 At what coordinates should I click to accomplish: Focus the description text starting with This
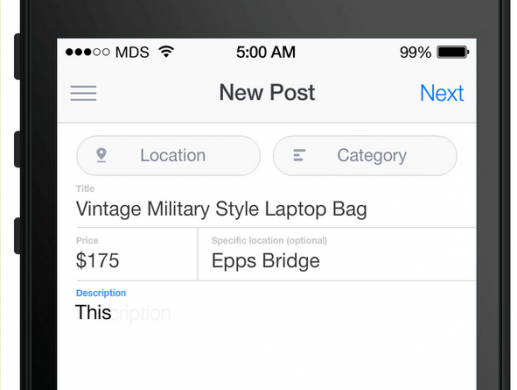pyautogui.click(x=93, y=312)
